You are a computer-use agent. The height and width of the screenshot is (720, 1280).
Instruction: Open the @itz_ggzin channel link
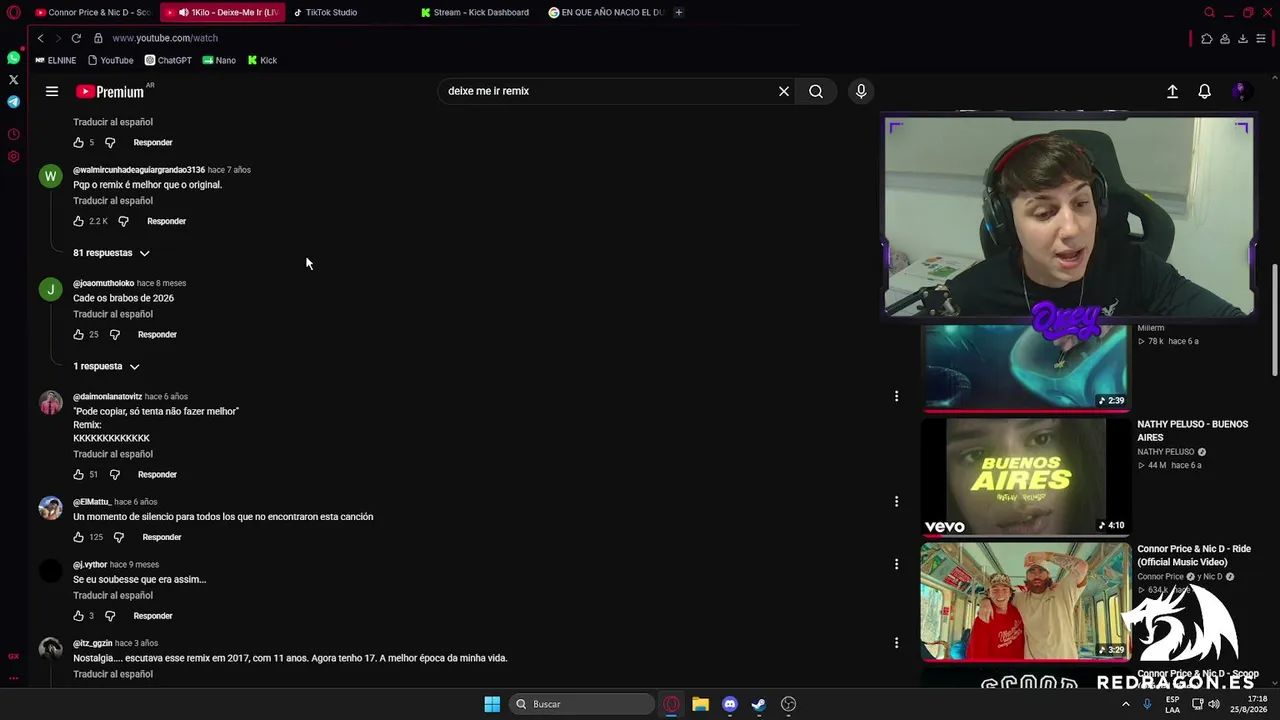[x=92, y=643]
